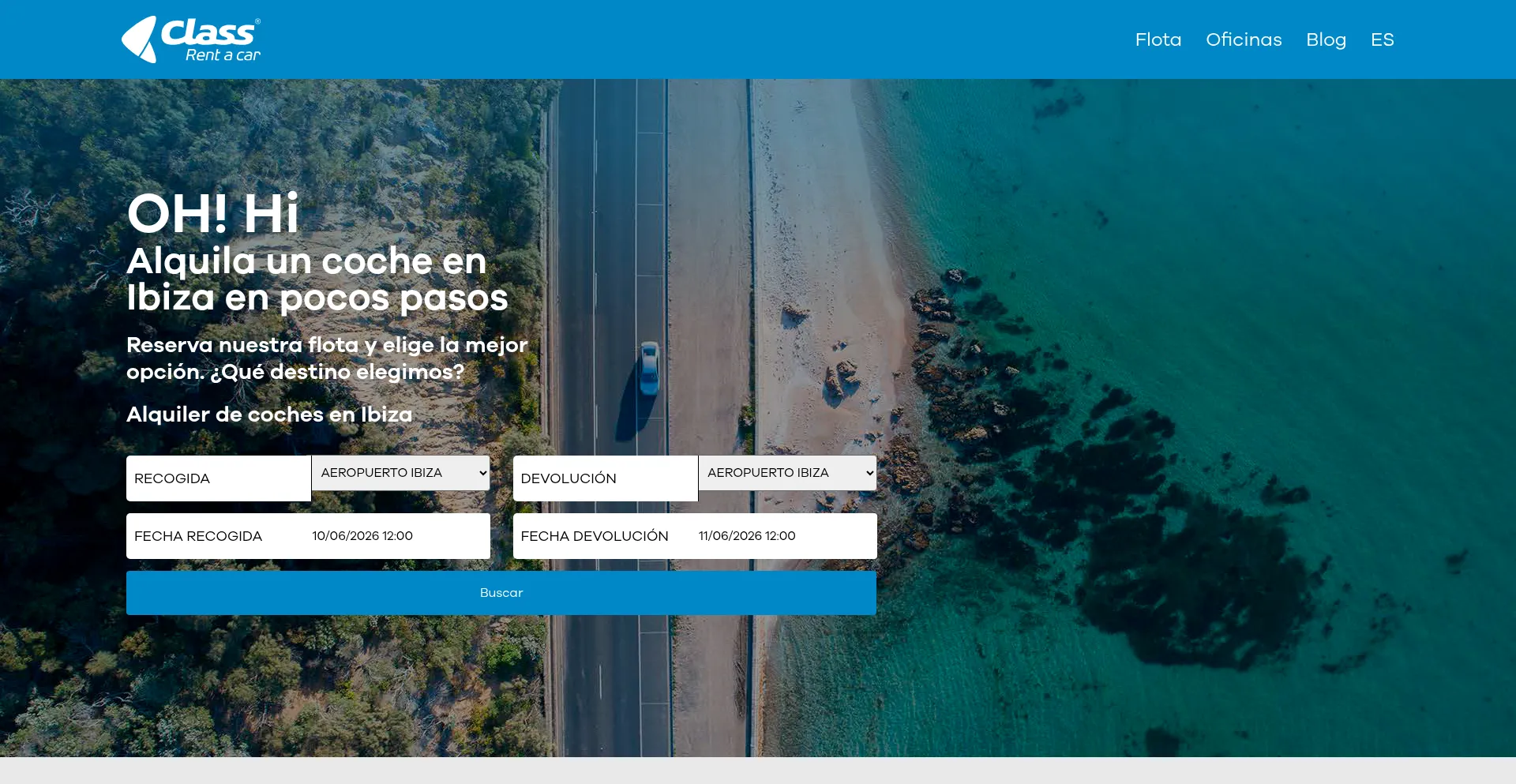Click the 'Alquila un coche en Ibiza' title

(x=317, y=279)
